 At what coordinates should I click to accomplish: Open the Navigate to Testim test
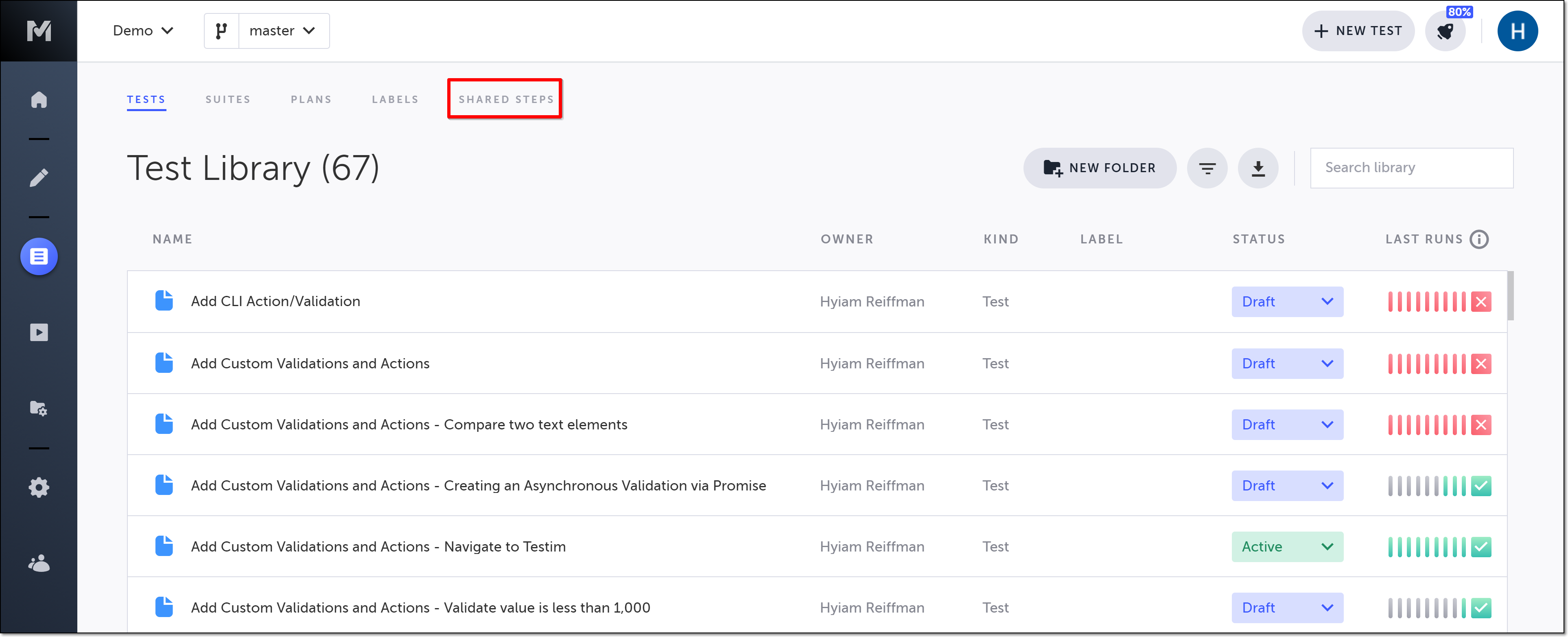(x=378, y=547)
